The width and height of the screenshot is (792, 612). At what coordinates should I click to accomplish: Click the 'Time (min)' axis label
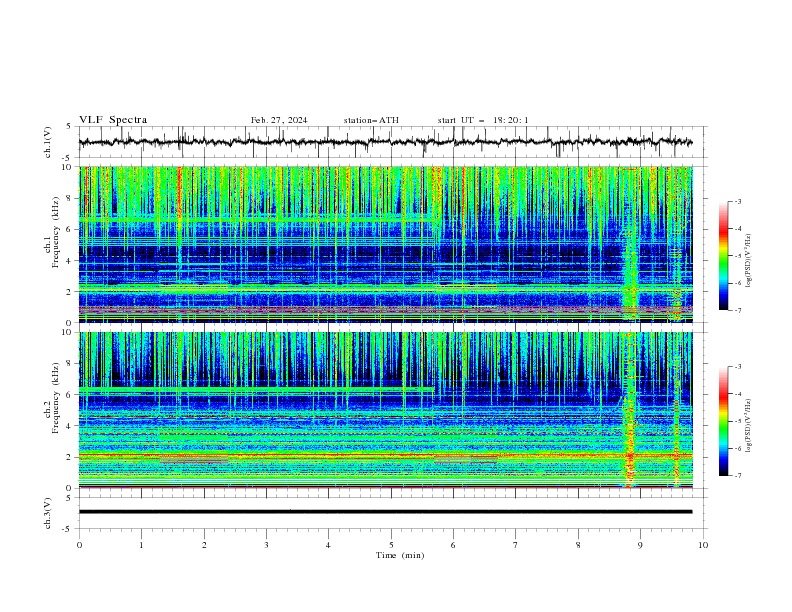pyautogui.click(x=400, y=555)
